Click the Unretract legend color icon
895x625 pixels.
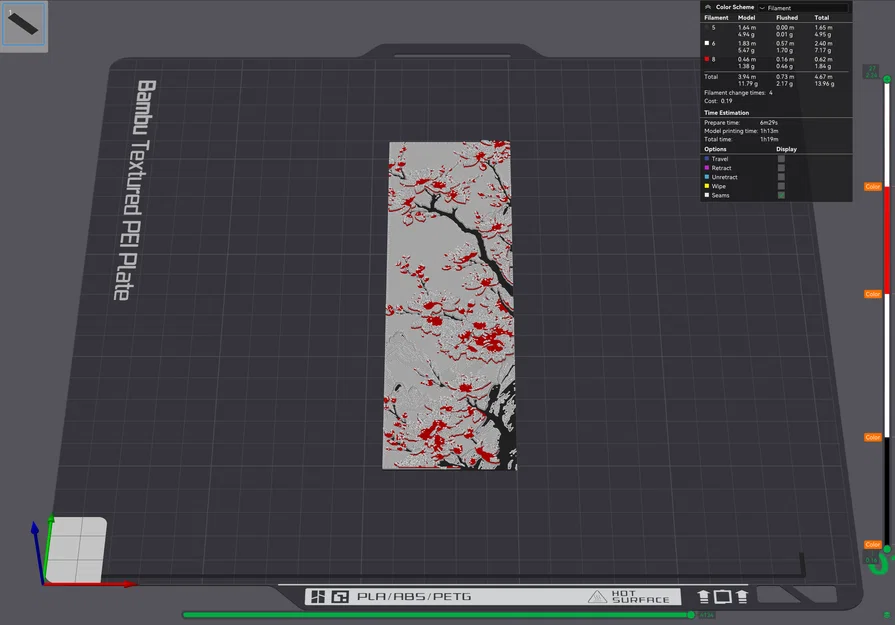tap(706, 177)
